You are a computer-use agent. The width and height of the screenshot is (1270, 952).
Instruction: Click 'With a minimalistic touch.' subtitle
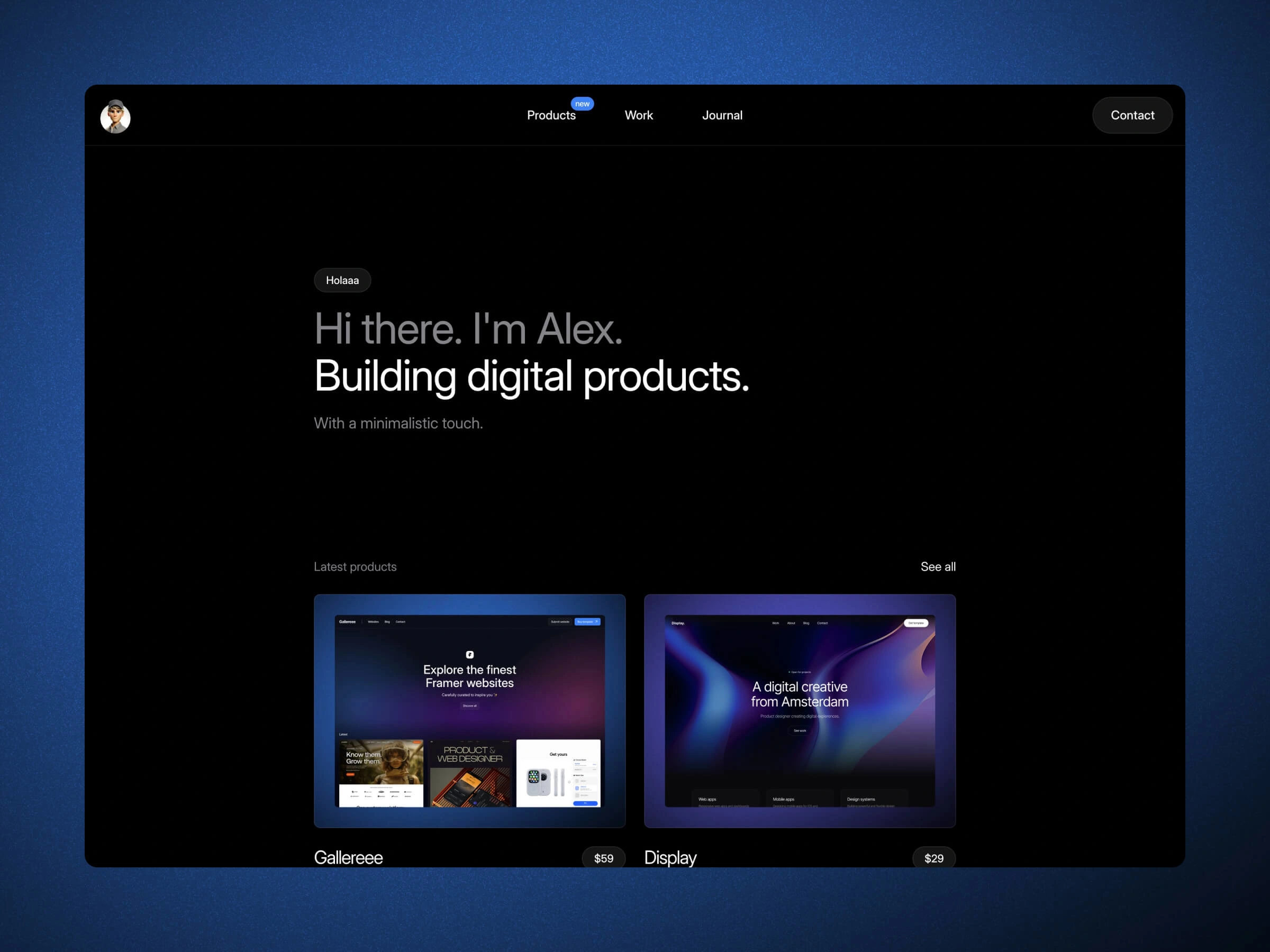pyautogui.click(x=398, y=423)
